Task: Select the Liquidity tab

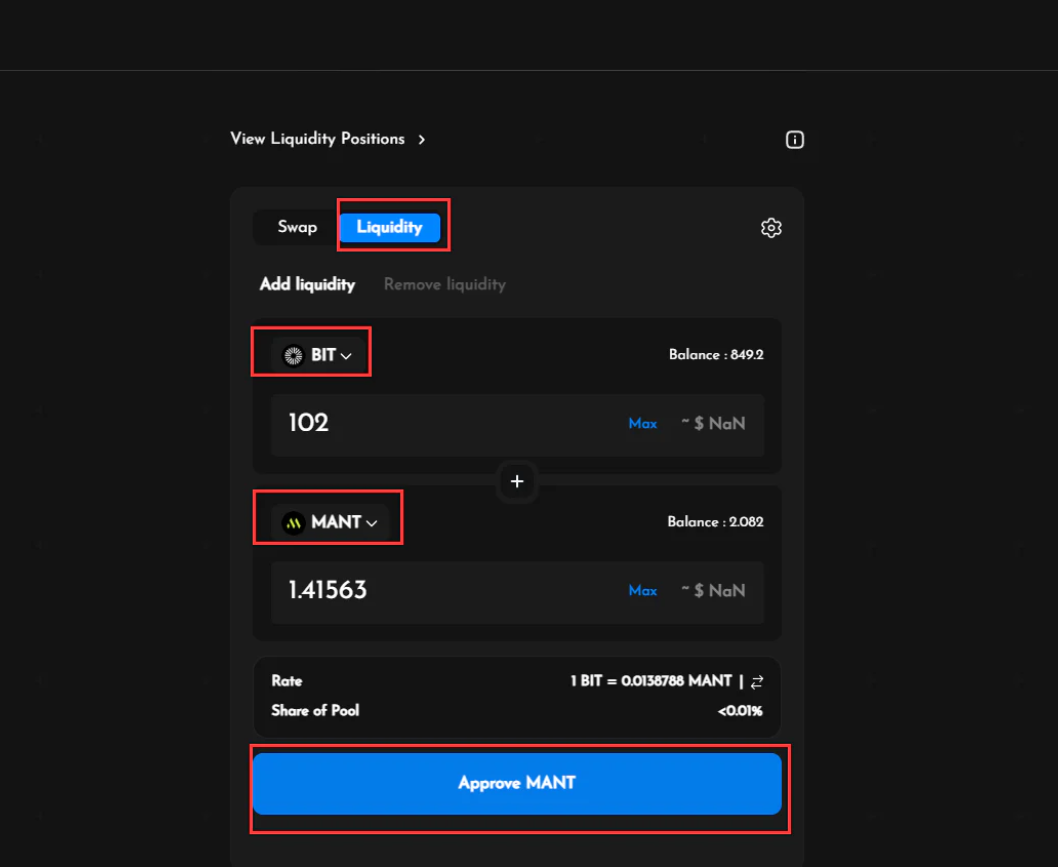Action: pos(389,227)
